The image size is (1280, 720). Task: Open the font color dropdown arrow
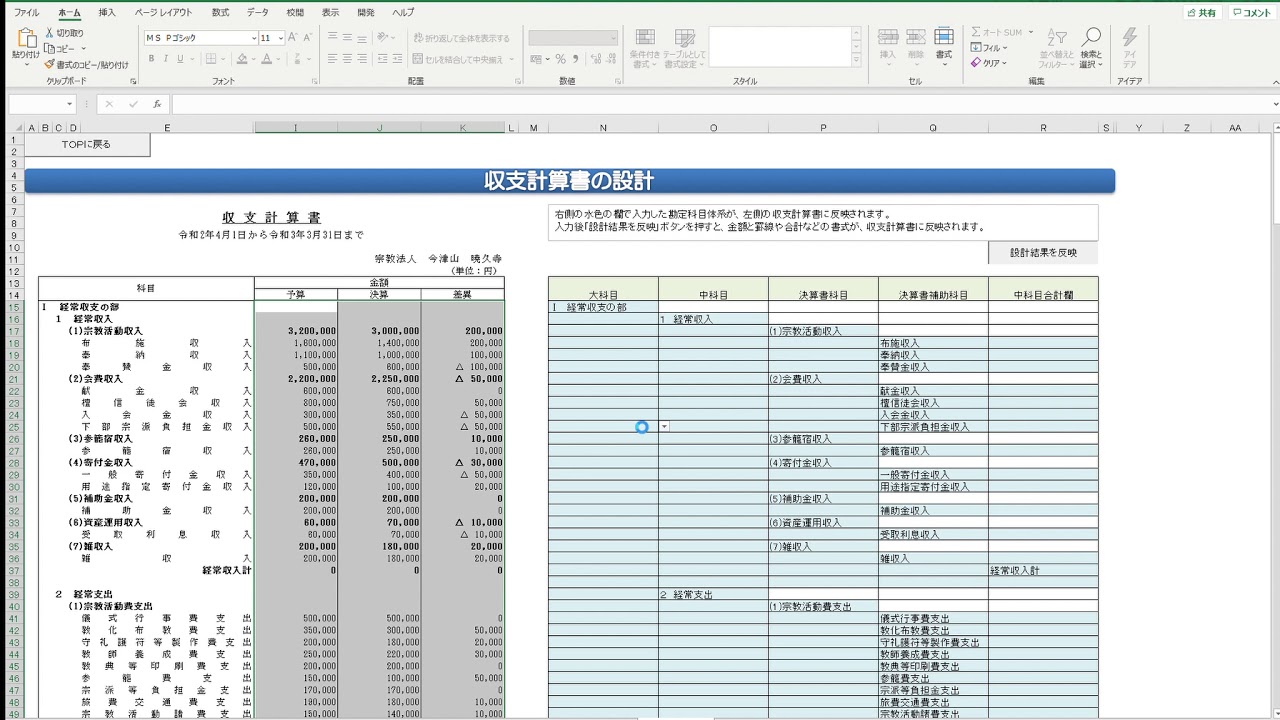point(280,59)
